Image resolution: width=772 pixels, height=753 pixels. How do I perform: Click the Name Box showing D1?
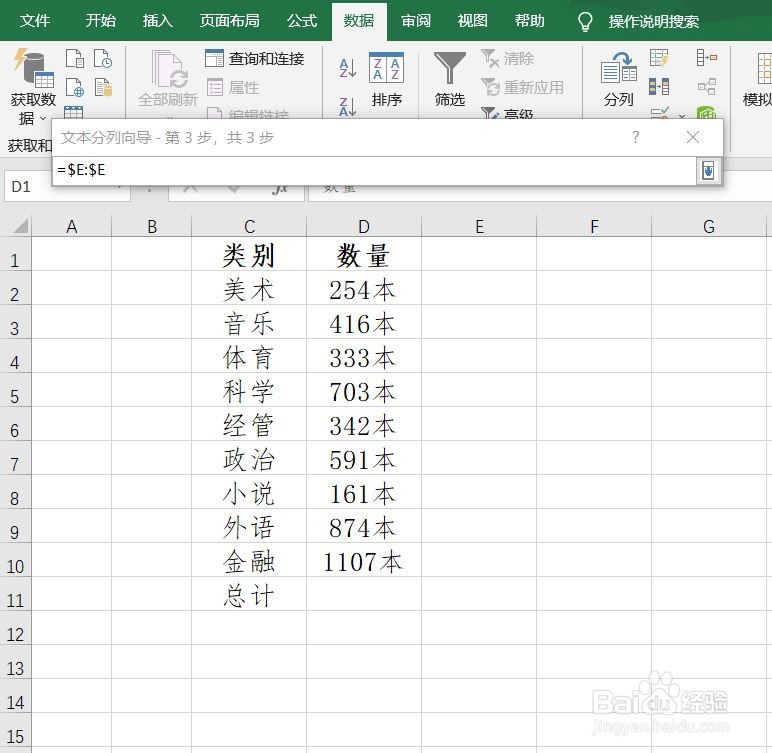[67, 187]
